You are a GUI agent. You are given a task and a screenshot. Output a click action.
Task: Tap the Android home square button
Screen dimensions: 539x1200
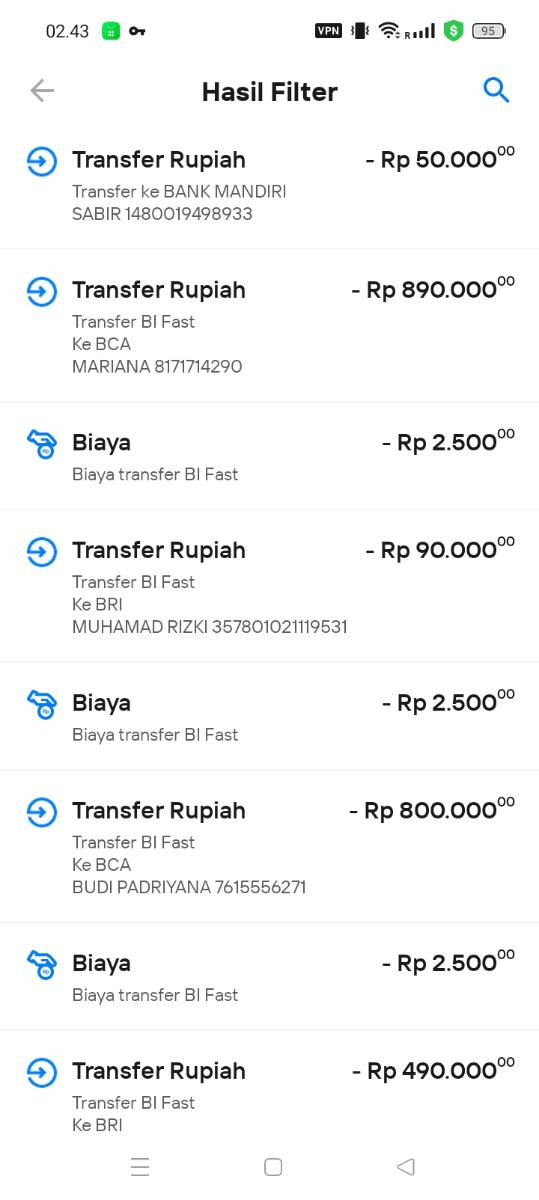[x=273, y=1167]
